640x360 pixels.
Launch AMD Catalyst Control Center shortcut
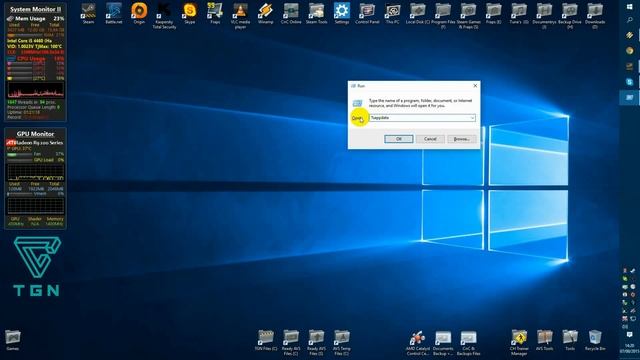tap(418, 342)
